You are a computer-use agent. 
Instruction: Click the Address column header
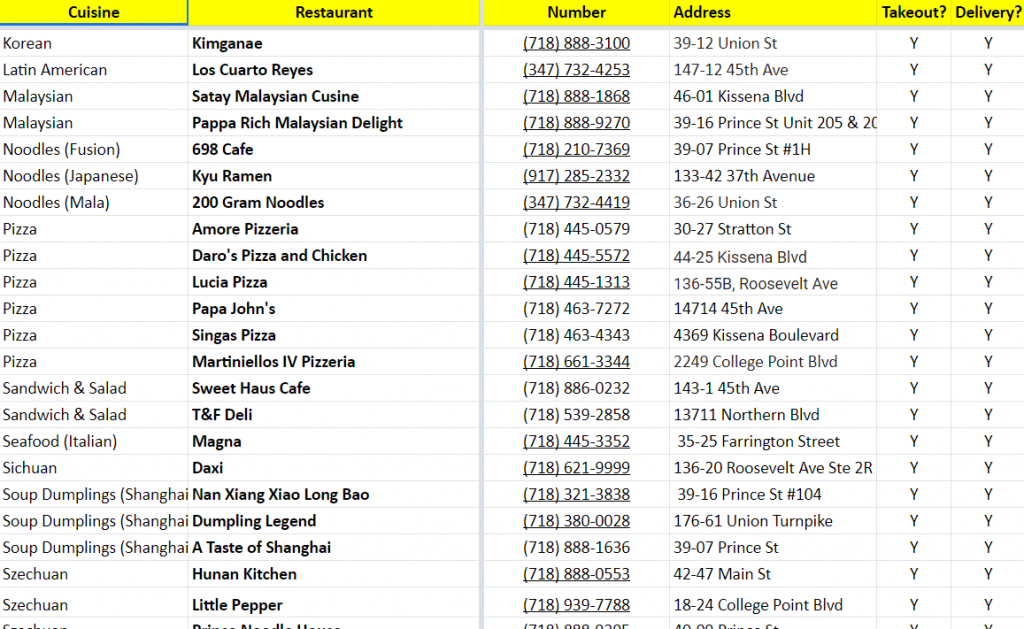coord(773,12)
